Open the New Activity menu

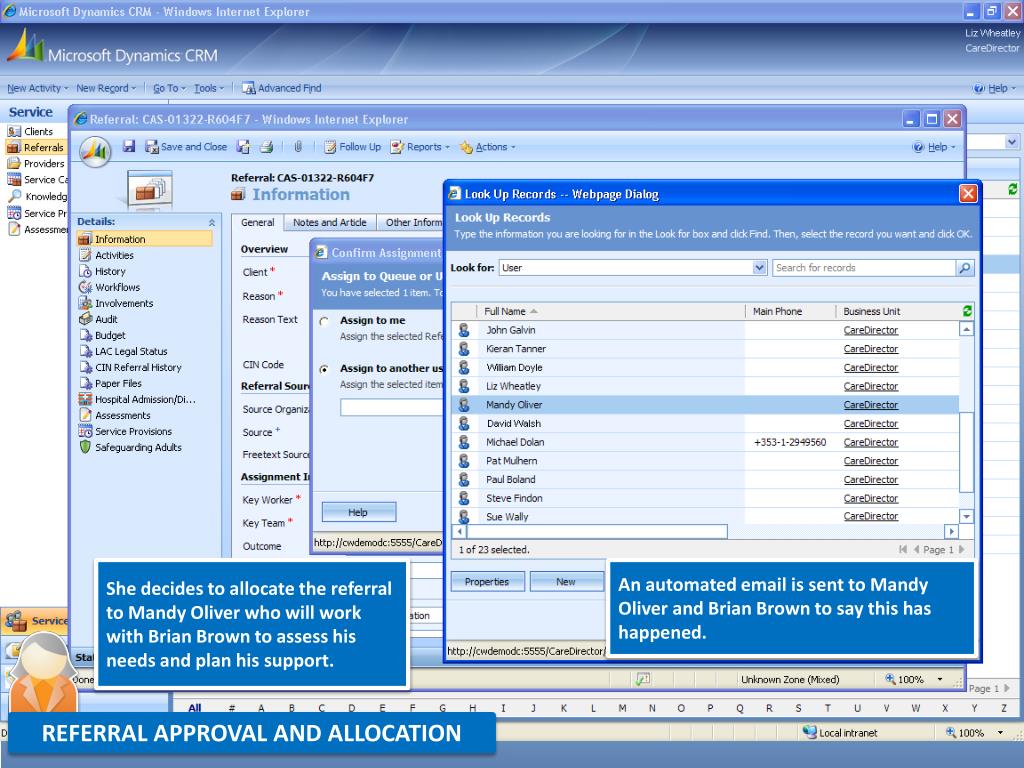point(37,88)
